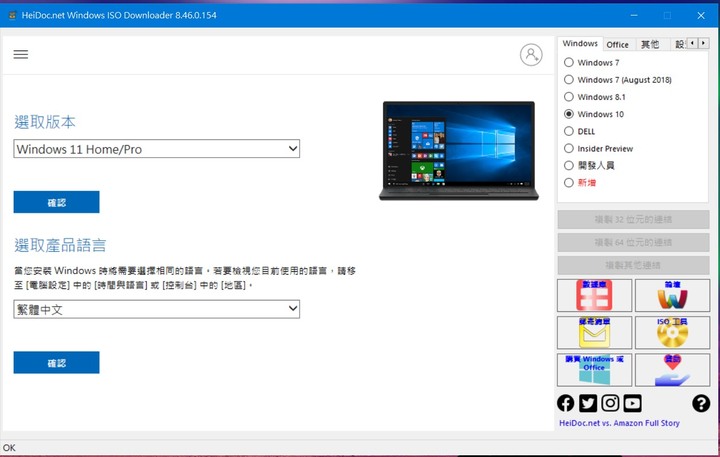Switch to the partially visible 設 tab

pyautogui.click(x=679, y=45)
